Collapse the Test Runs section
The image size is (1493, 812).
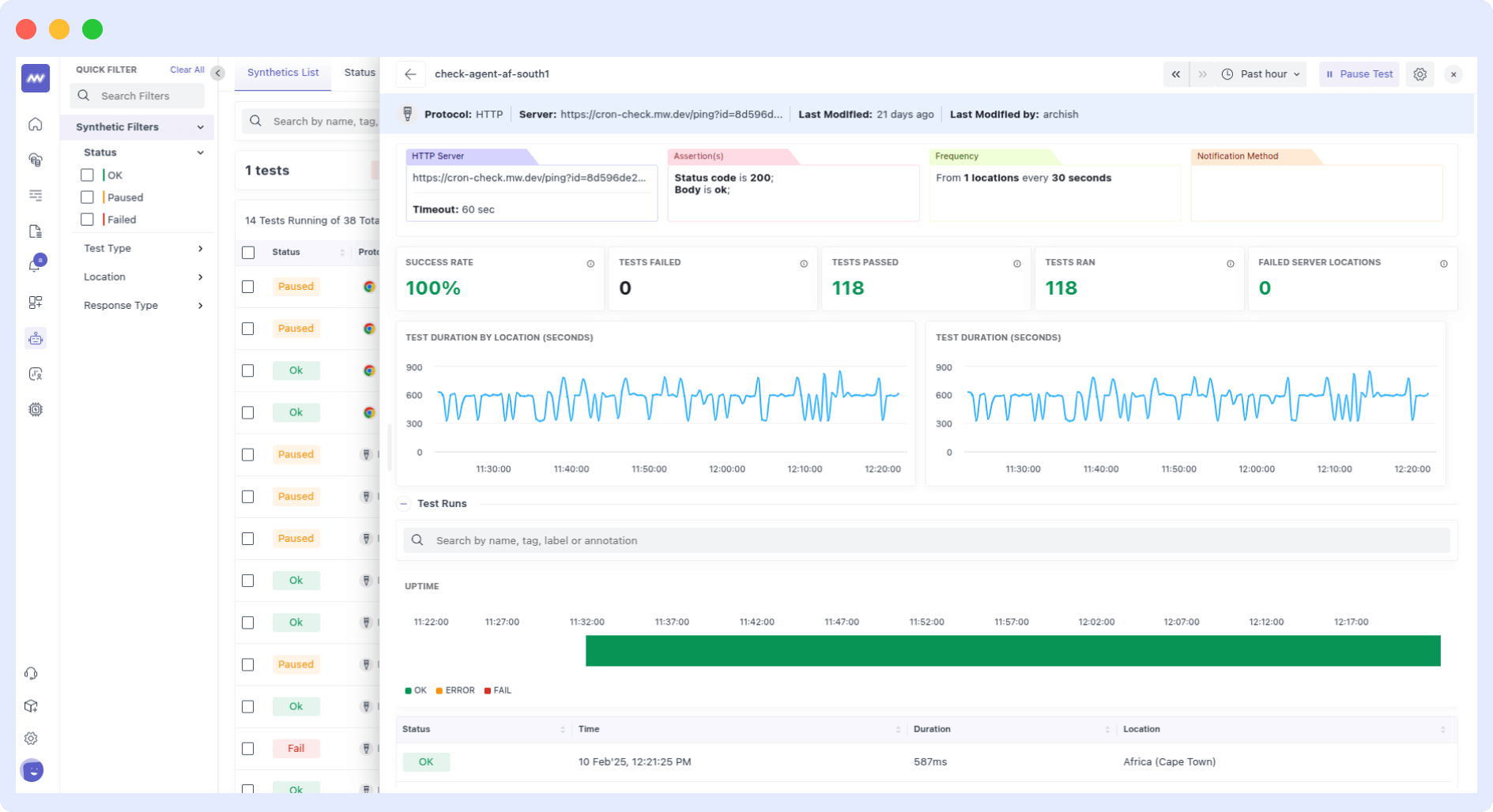(x=404, y=503)
